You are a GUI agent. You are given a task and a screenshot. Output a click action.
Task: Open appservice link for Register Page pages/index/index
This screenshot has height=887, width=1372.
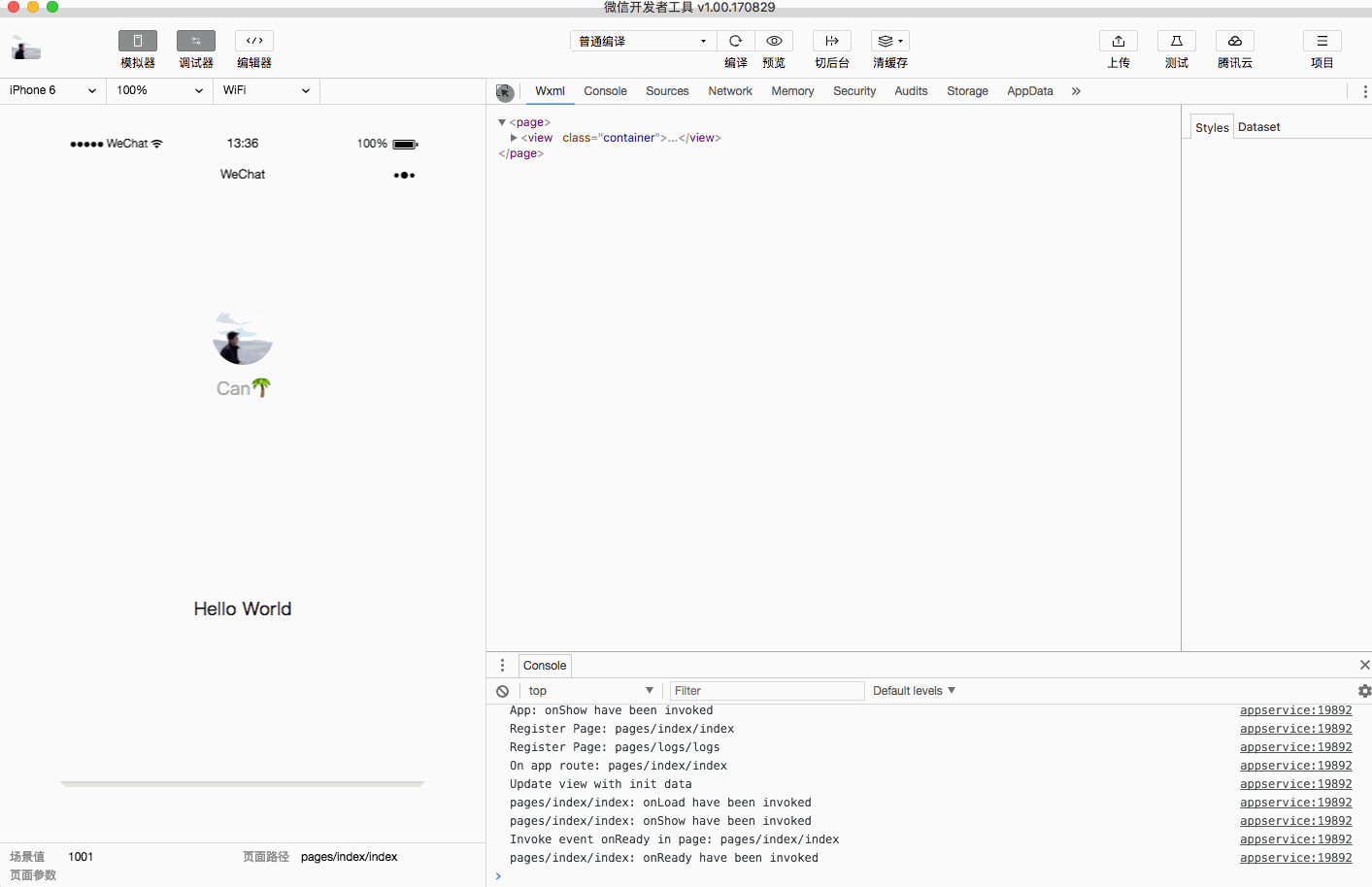pos(1295,729)
